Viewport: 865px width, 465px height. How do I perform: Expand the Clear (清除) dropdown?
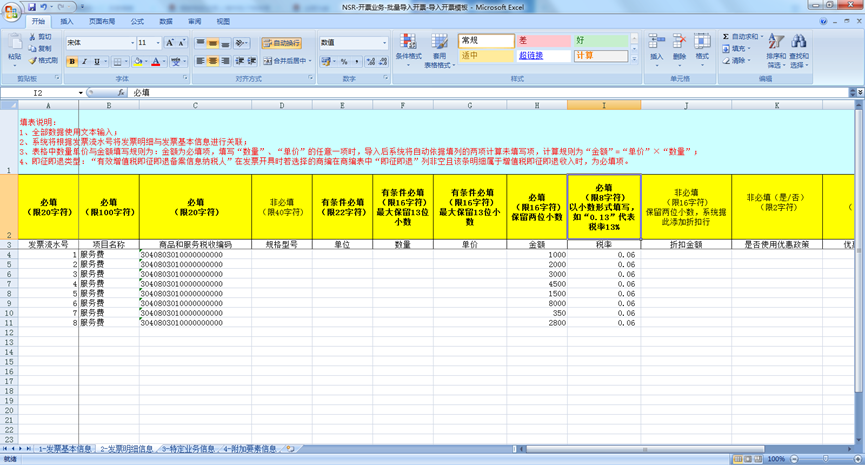coord(749,61)
